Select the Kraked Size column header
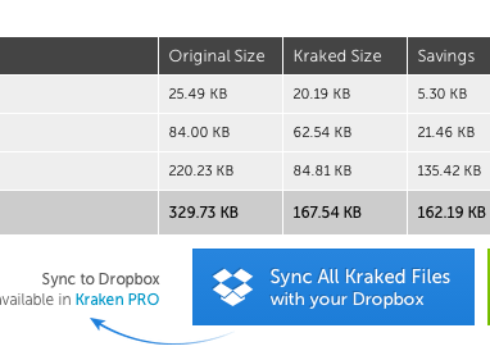Viewport: 490px width, 360px height. pos(345,56)
